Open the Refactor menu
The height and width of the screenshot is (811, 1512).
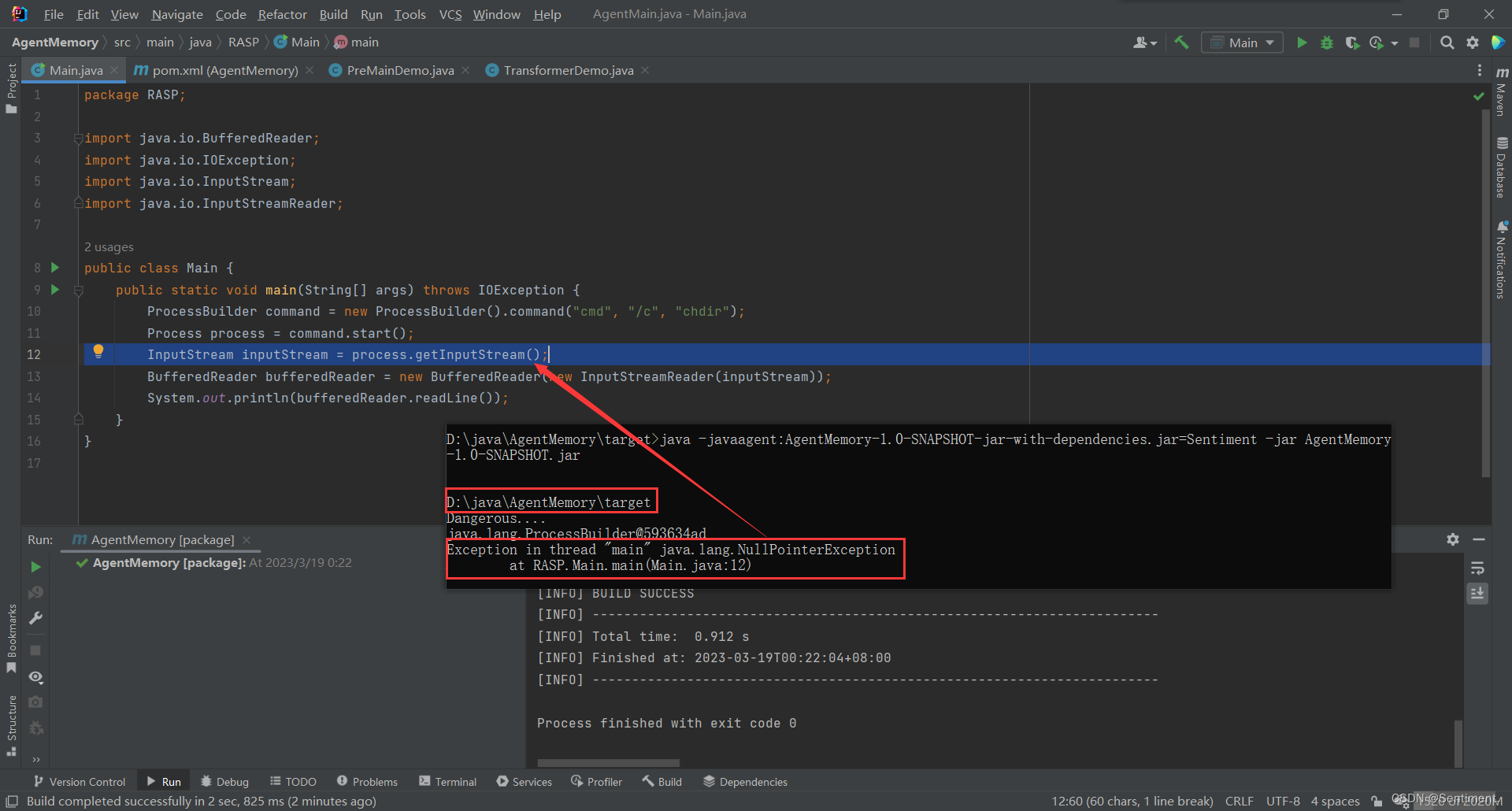282,14
